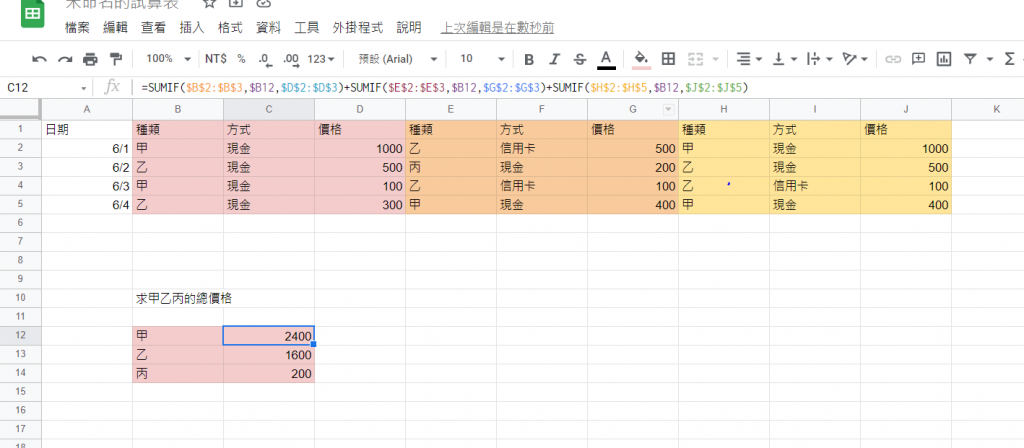This screenshot has width=1024, height=448.
Task: Decrease decimal places
Action: pos(264,59)
